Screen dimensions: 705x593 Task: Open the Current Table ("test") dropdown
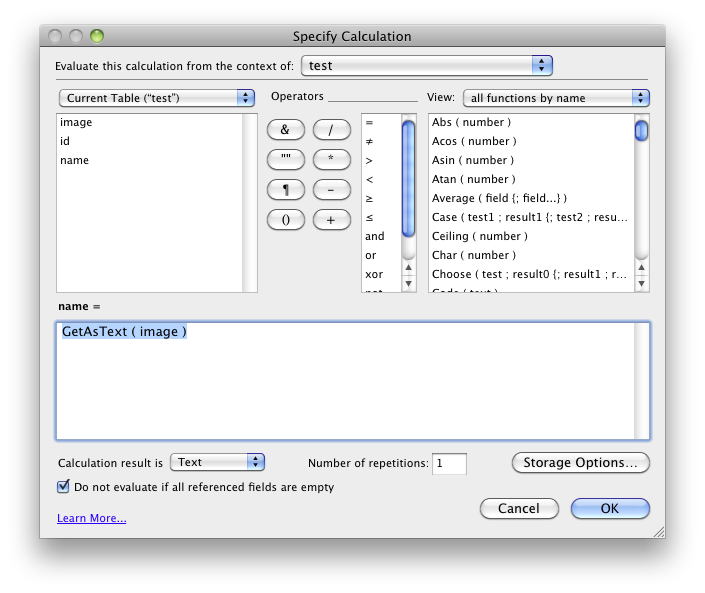[156, 98]
